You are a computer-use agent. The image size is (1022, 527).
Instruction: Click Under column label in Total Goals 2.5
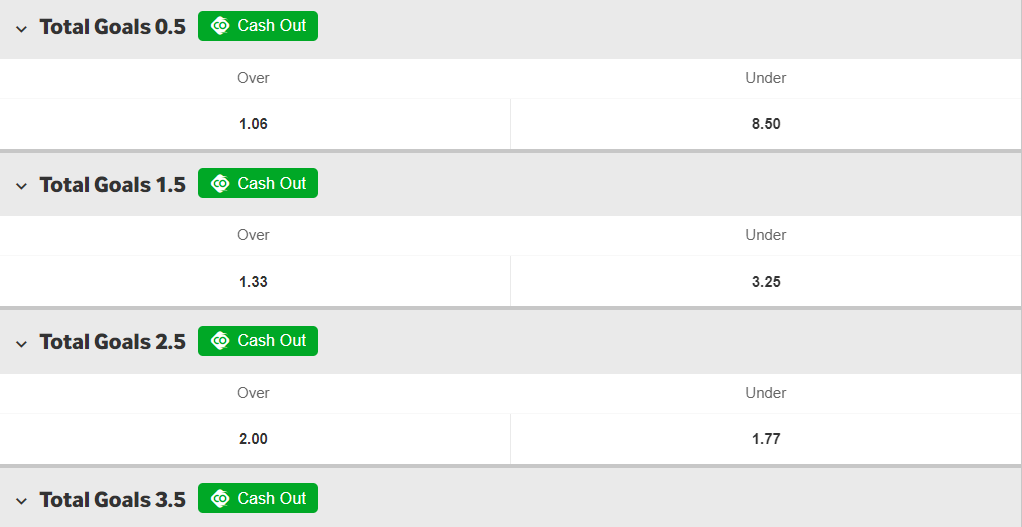766,393
